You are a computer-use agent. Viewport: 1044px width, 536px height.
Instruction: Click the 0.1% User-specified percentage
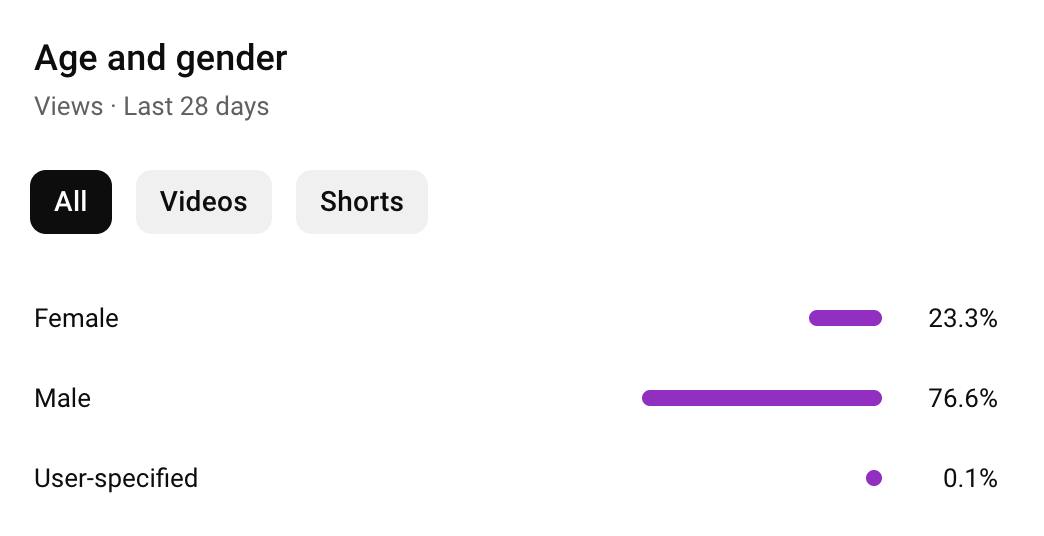click(x=970, y=478)
